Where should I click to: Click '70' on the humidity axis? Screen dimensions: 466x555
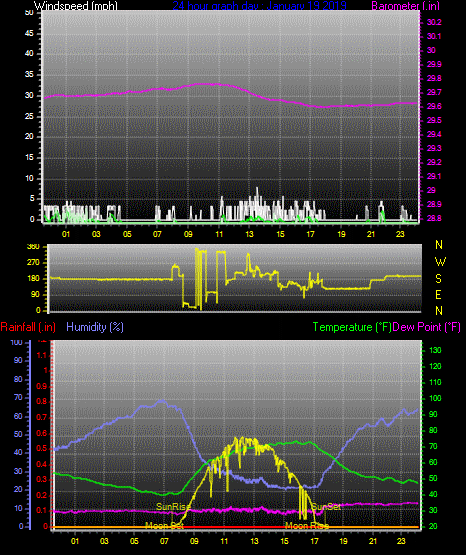coord(18,397)
